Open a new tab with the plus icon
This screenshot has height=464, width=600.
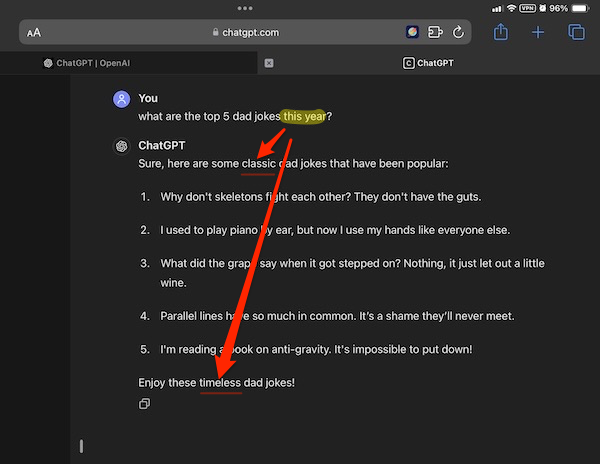[538, 32]
